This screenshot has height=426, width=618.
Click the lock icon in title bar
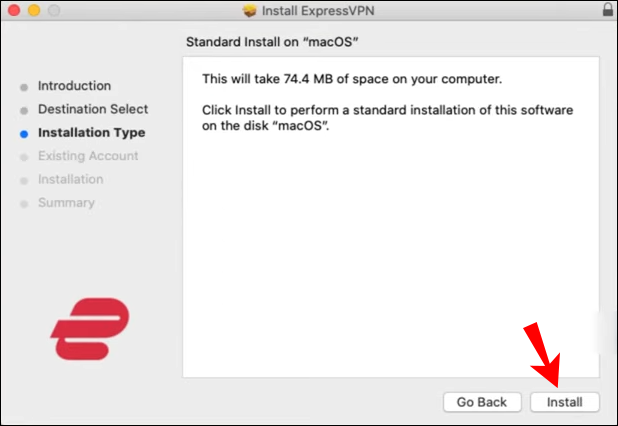point(607,11)
